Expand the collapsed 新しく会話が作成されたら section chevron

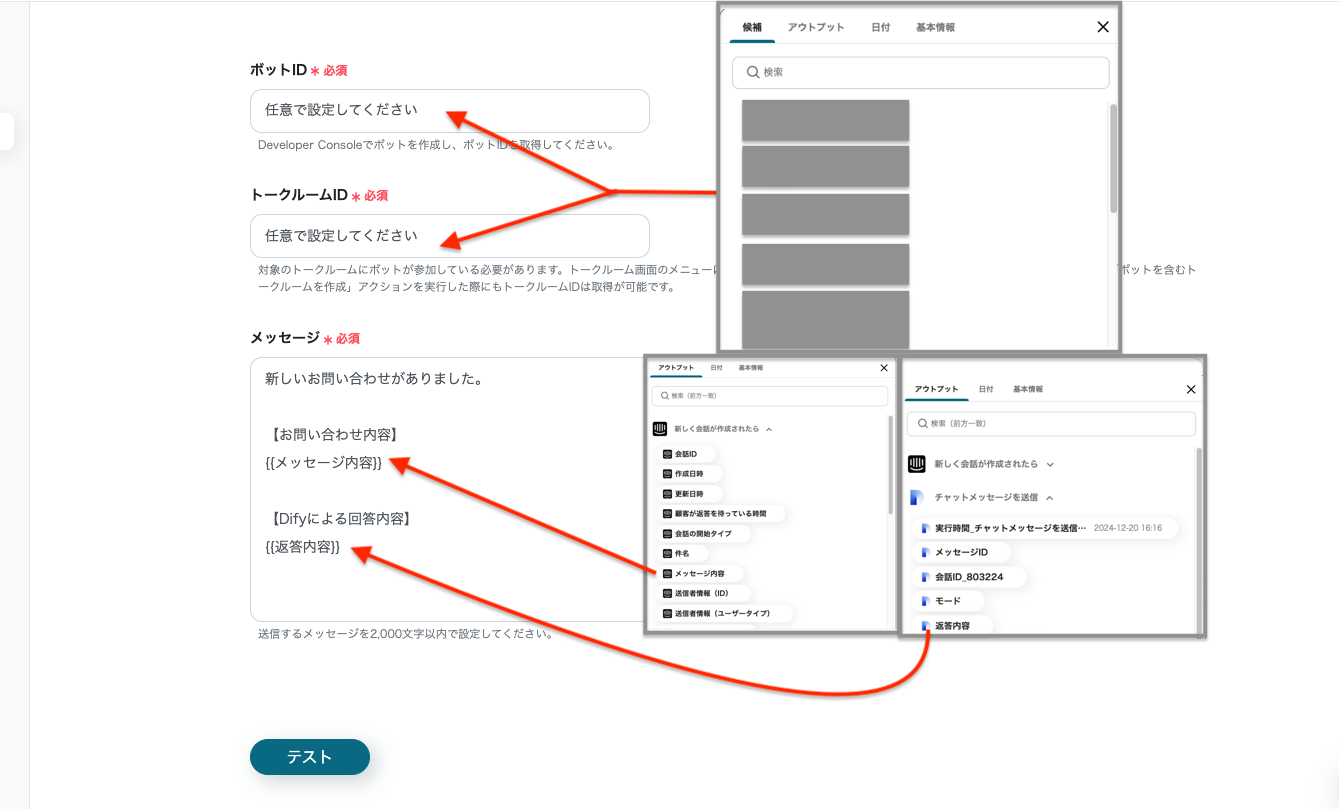(x=1050, y=464)
